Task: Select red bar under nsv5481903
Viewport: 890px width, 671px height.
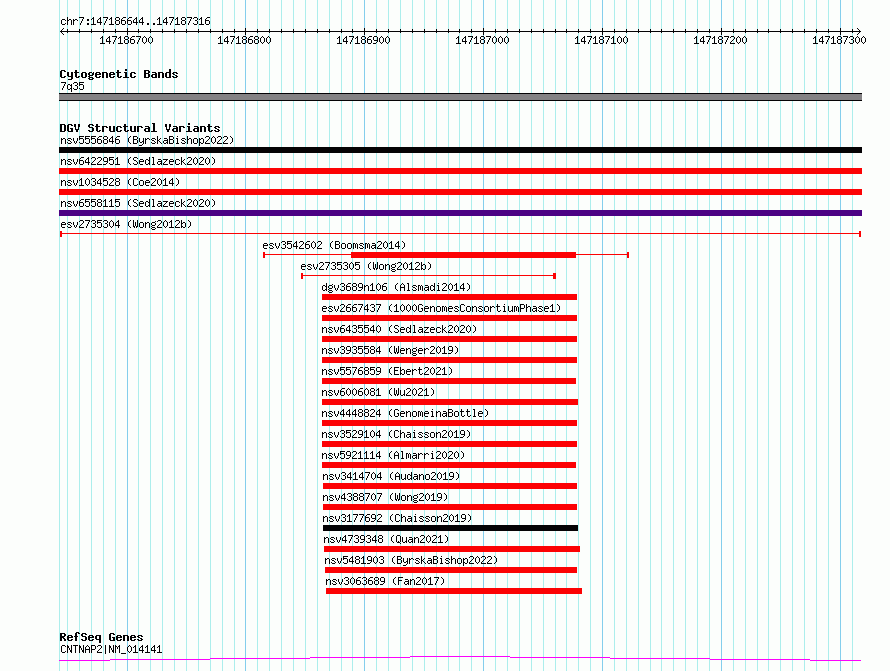Action: coord(451,571)
